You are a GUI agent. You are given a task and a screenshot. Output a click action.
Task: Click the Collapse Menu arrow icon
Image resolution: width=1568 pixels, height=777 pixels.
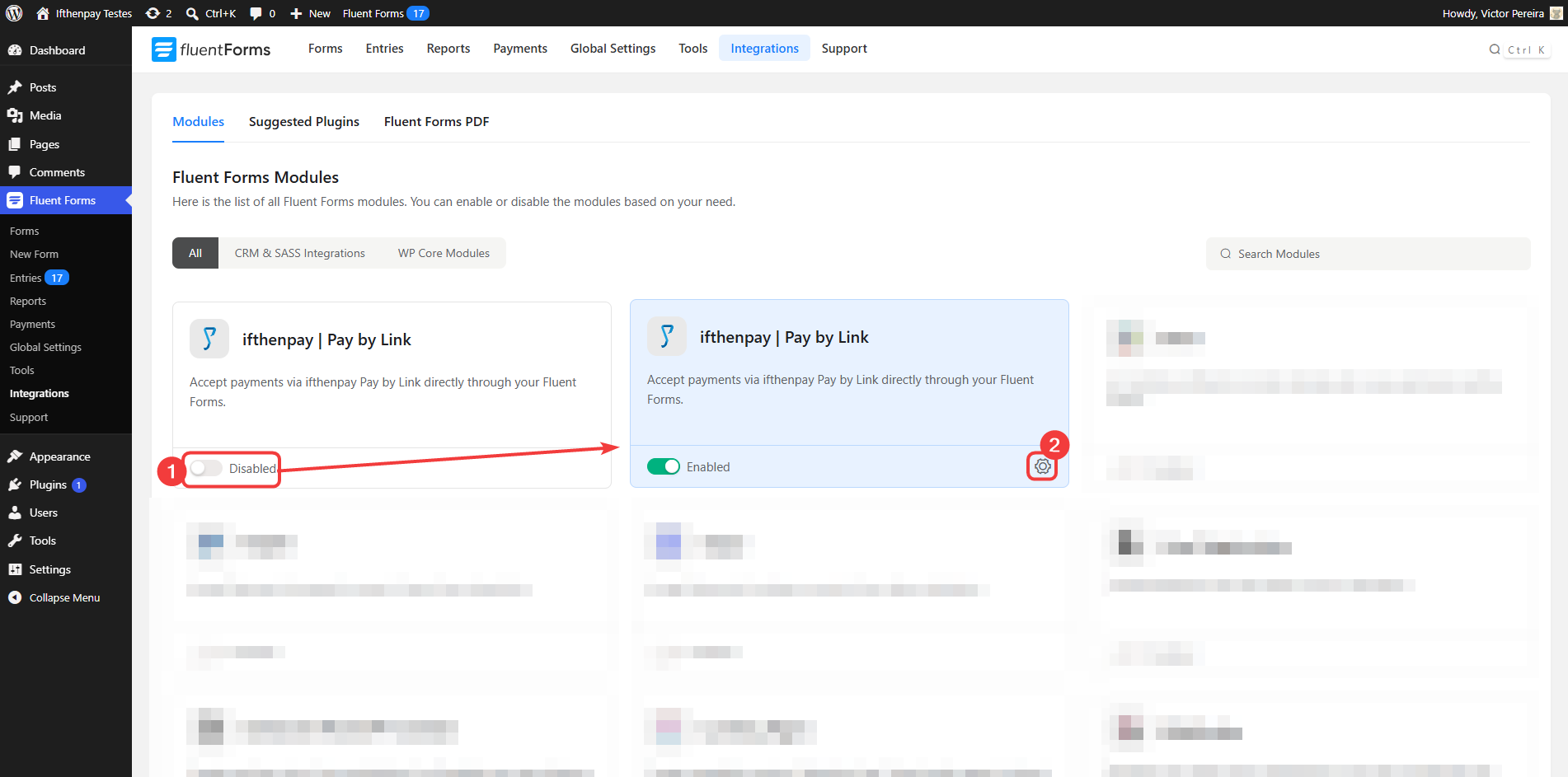pos(15,597)
